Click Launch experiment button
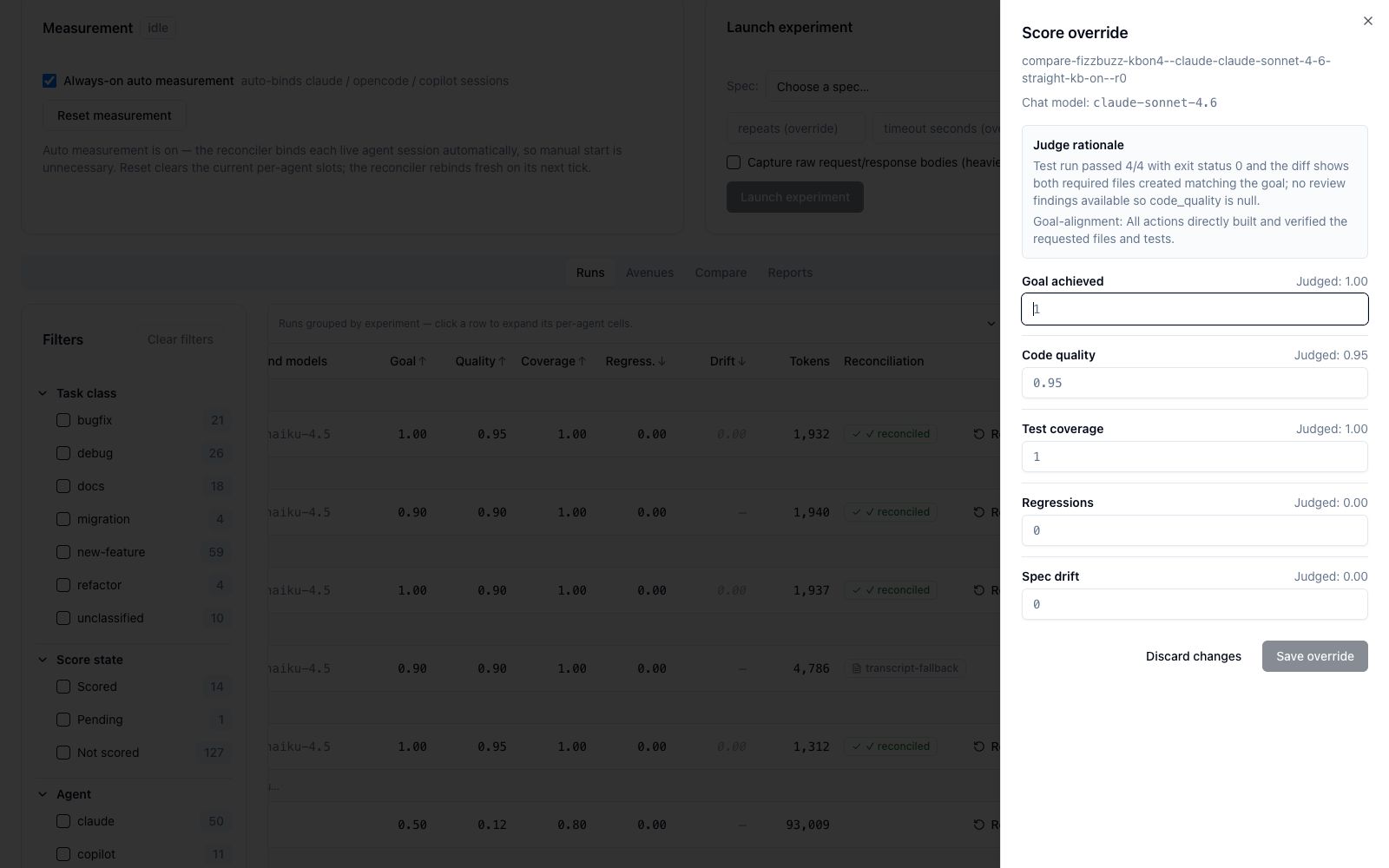 click(x=794, y=197)
